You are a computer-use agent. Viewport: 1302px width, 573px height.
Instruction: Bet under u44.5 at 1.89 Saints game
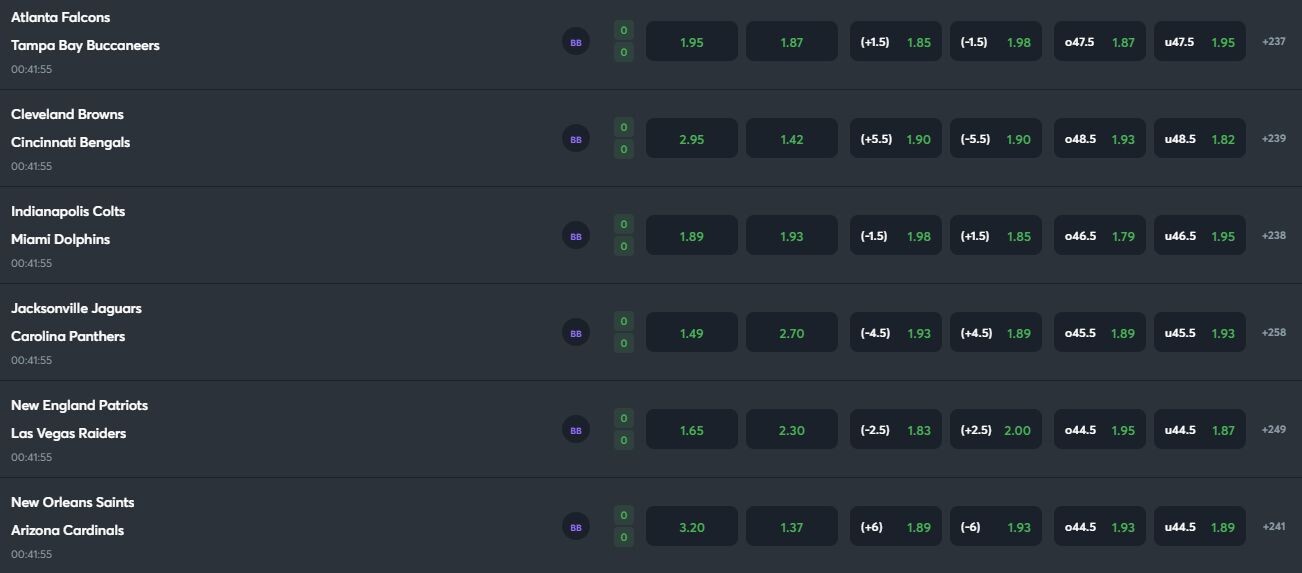tap(1200, 527)
